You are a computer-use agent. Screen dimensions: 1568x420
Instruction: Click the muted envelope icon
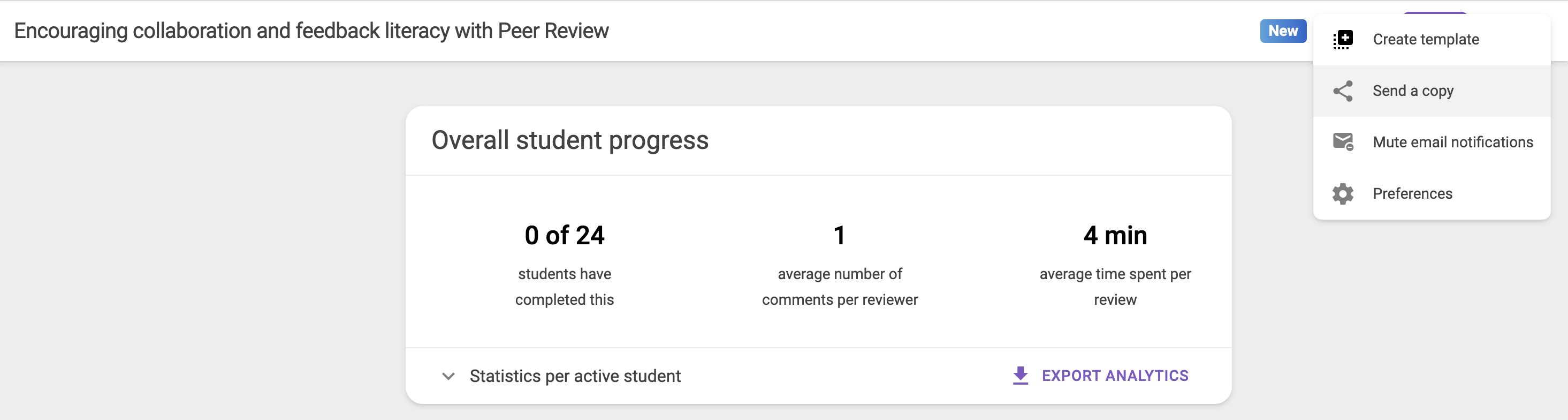click(x=1343, y=142)
